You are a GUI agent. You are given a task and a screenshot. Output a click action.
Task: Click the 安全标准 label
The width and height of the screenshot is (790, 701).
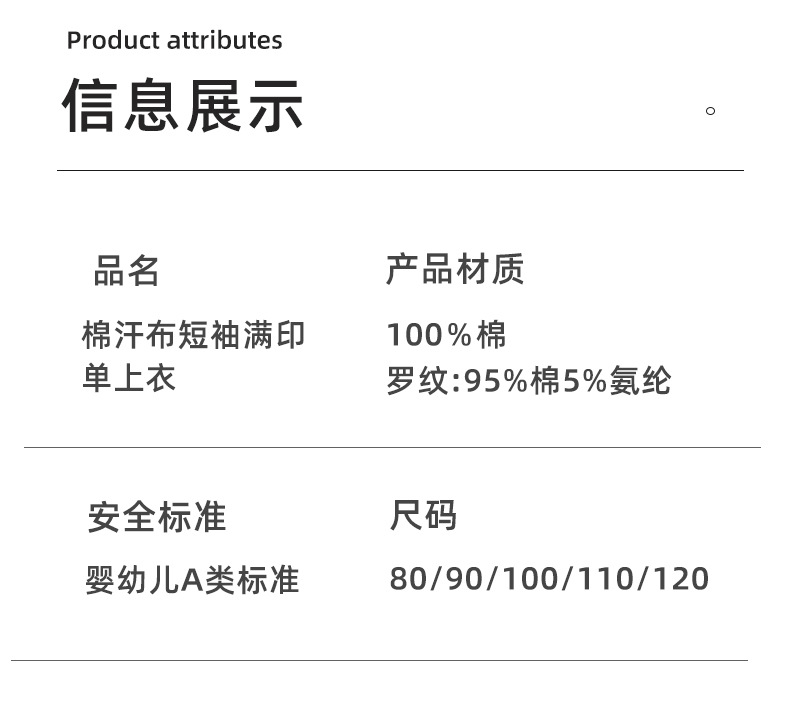click(x=157, y=517)
